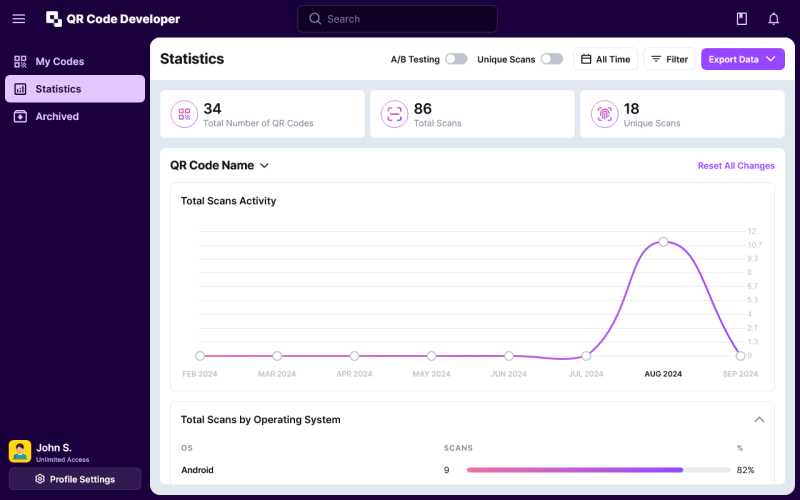Click the Unique Scans fingerprint icon

tap(604, 114)
